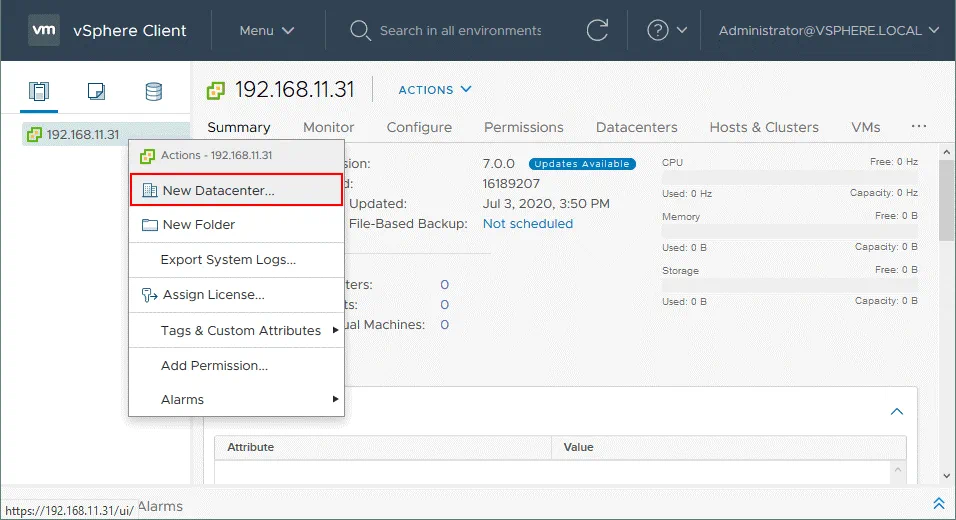Image resolution: width=956 pixels, height=520 pixels.
Task: Open the Menu dropdown
Action: [267, 30]
